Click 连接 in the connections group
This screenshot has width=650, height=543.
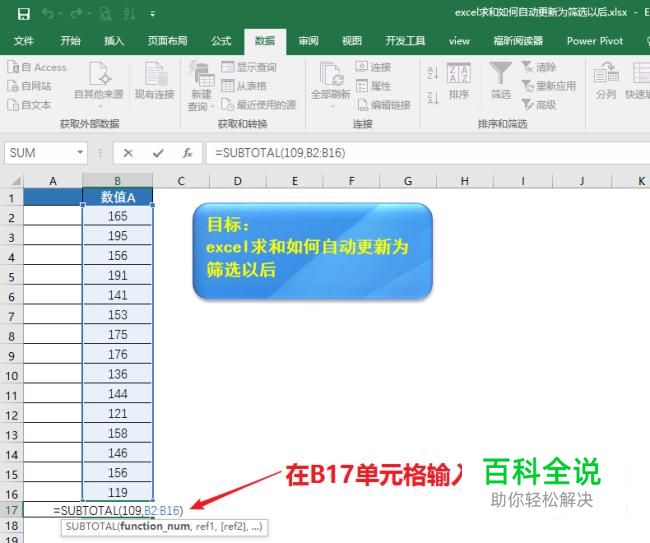click(373, 67)
